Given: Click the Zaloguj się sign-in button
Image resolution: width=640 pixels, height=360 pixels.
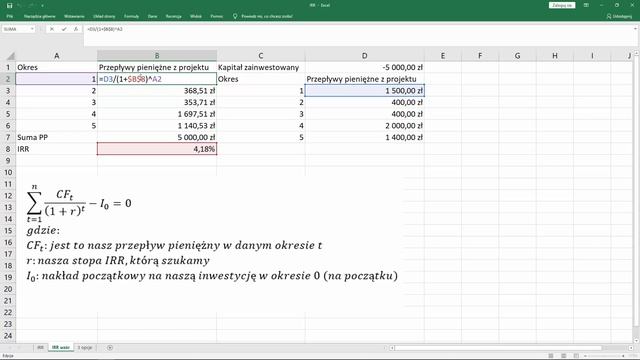Looking at the screenshot, I should pyautogui.click(x=562, y=5).
